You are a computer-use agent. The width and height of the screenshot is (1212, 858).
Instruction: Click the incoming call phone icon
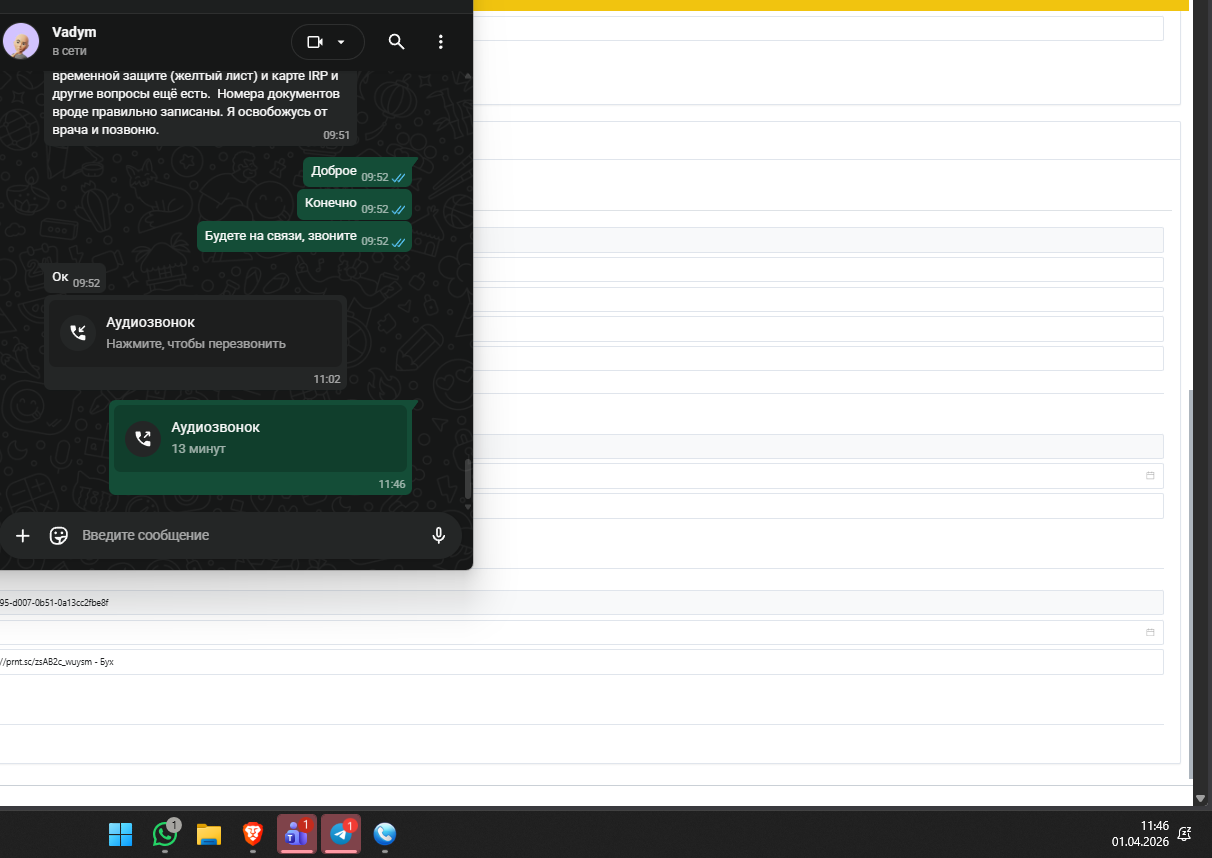click(77, 333)
